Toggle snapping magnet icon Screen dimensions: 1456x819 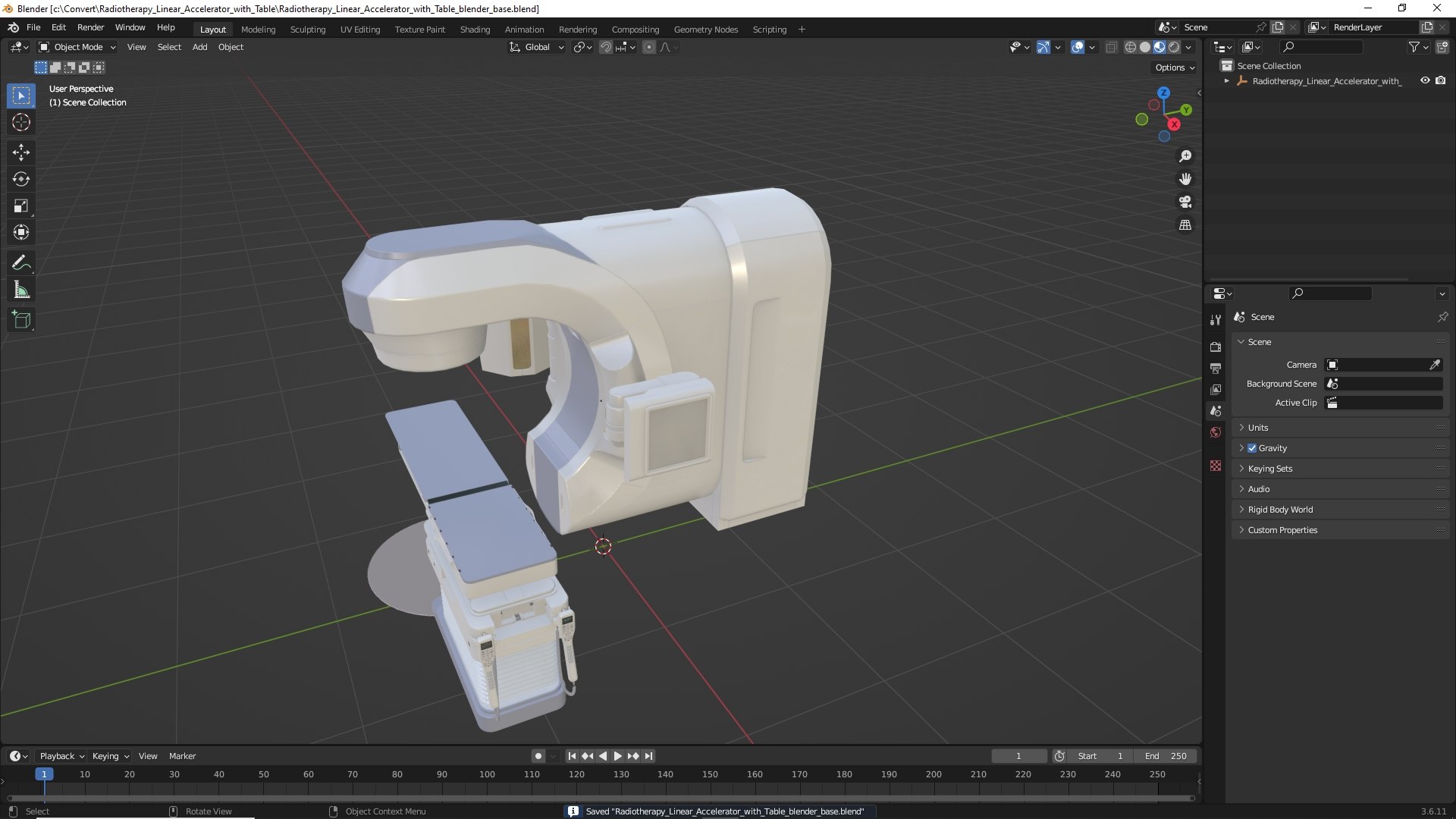606,47
